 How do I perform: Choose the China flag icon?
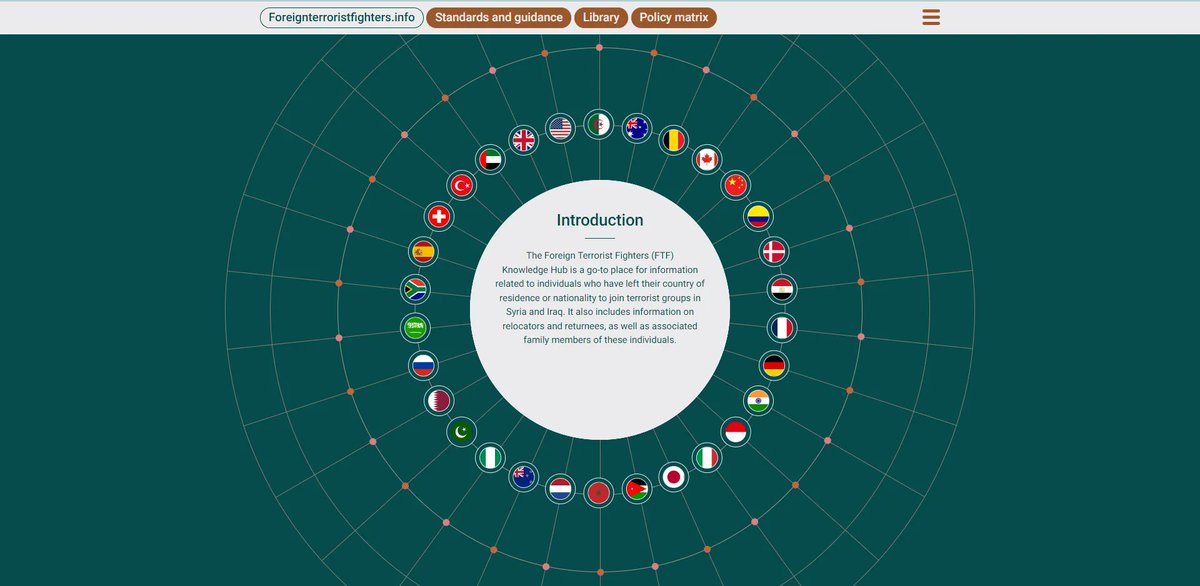point(736,185)
